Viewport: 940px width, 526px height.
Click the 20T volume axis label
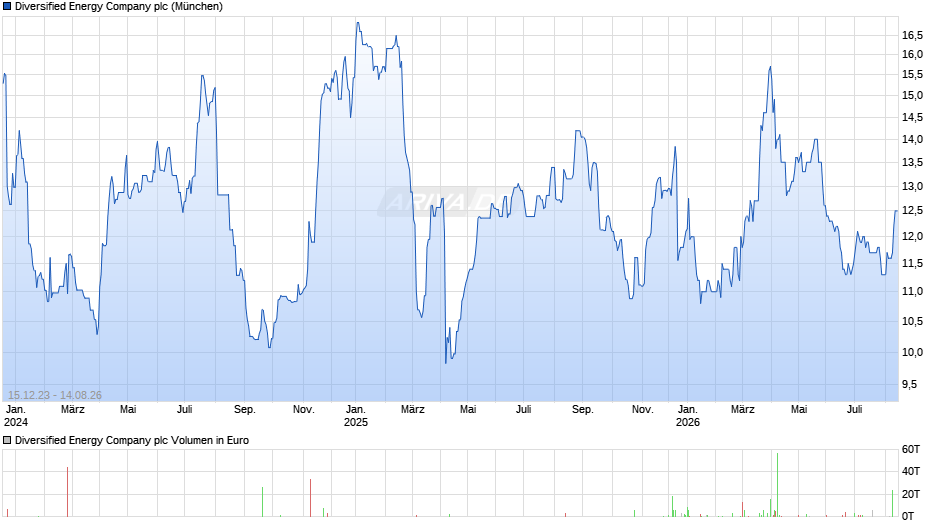pyautogui.click(x=911, y=494)
